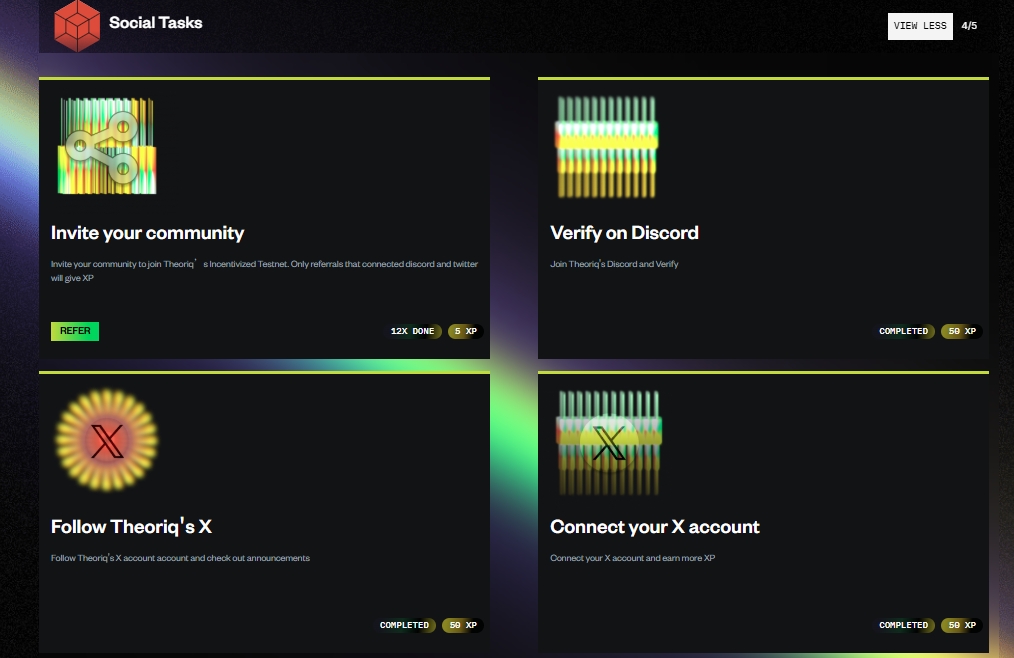Image resolution: width=1014 pixels, height=658 pixels.
Task: Select the Invite your community title
Action: point(147,233)
